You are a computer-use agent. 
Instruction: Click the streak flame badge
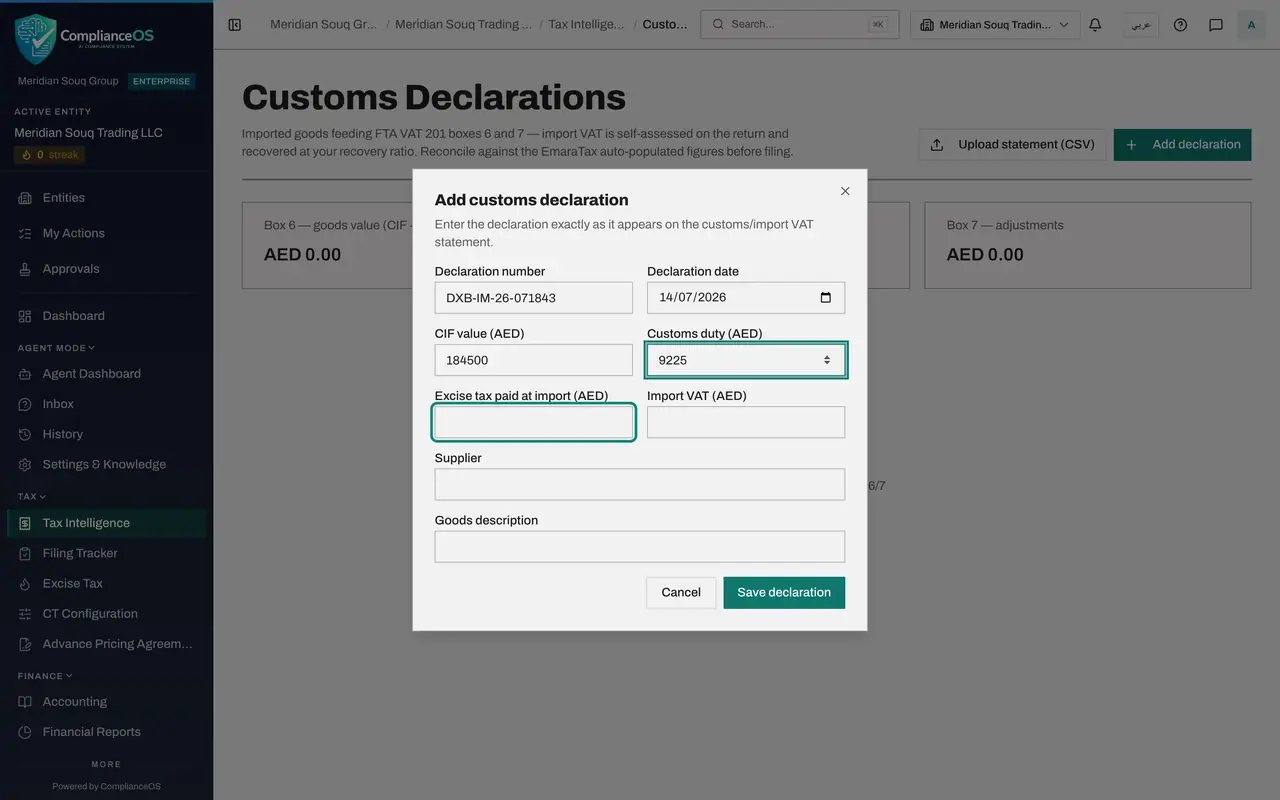point(50,155)
